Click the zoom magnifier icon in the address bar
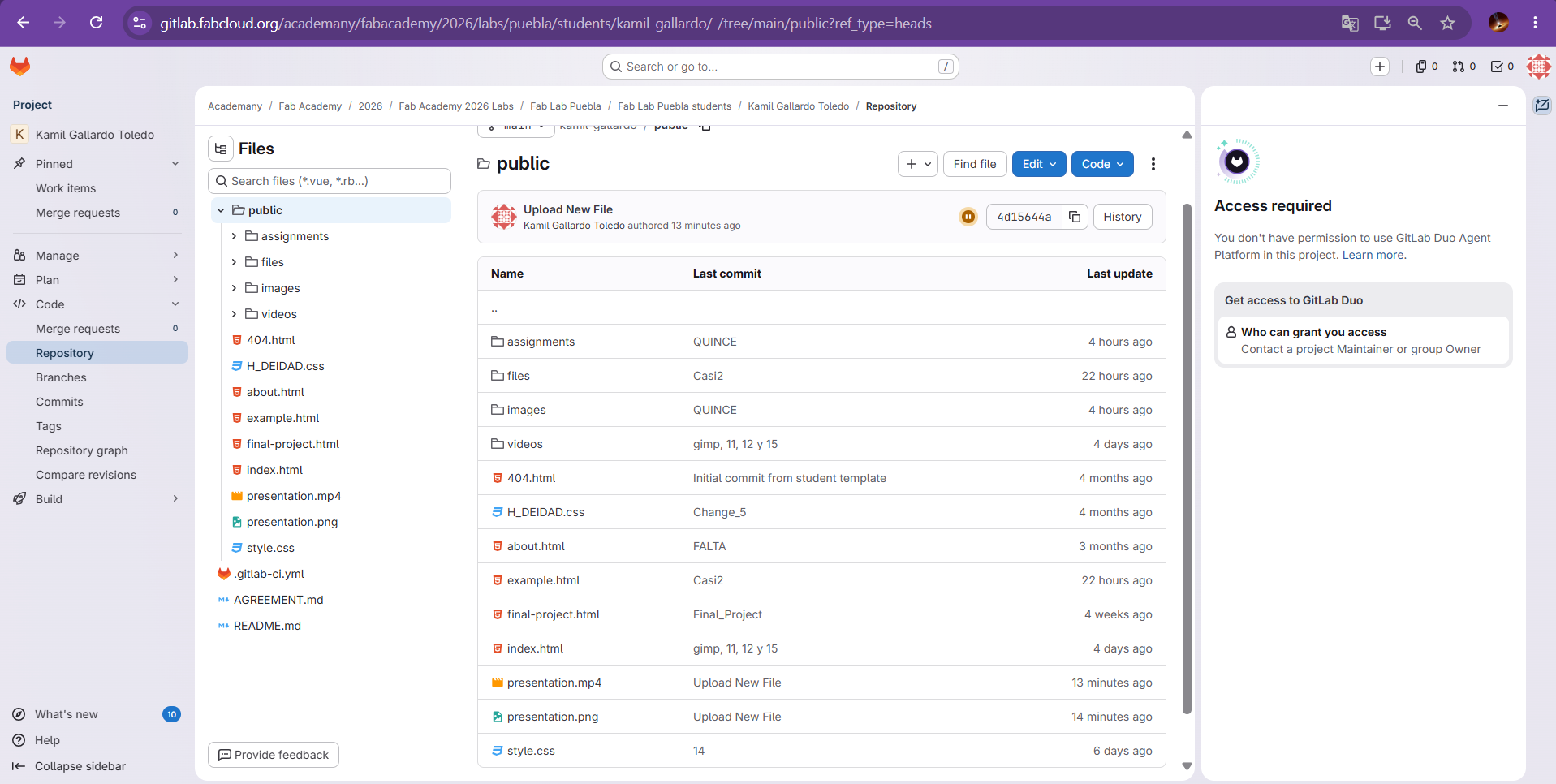 [x=1415, y=23]
